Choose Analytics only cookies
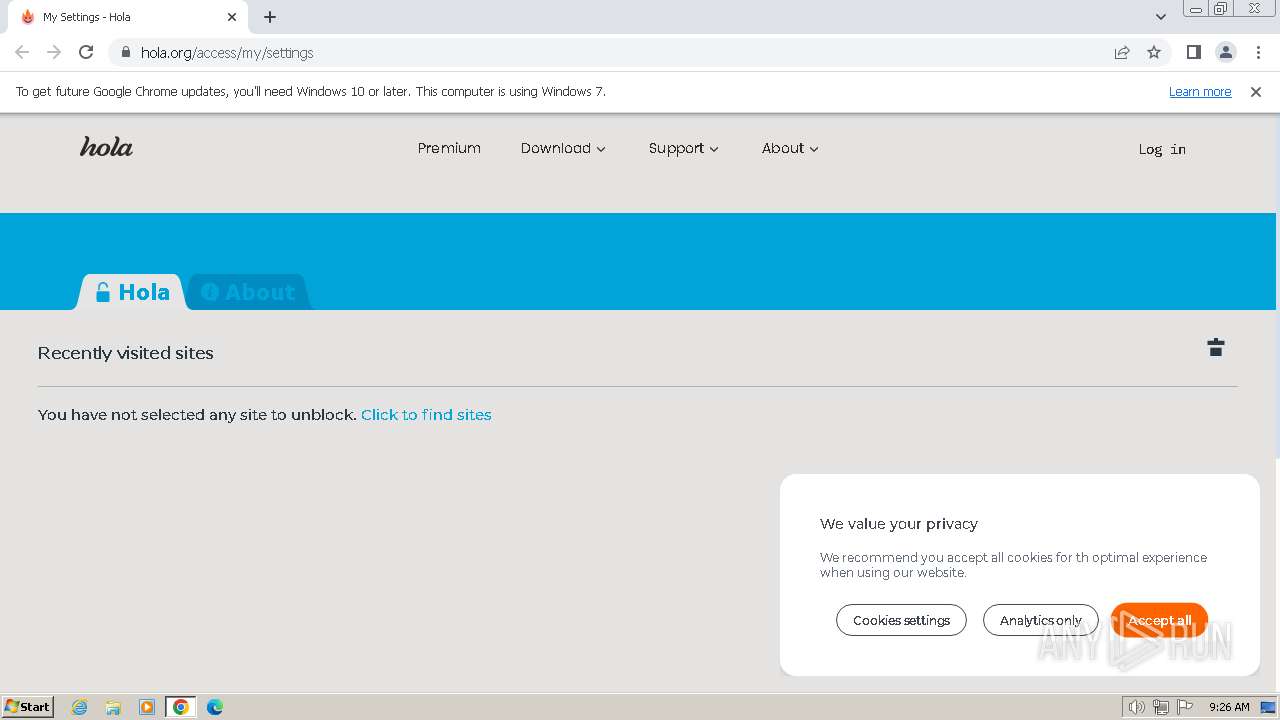 coord(1040,620)
